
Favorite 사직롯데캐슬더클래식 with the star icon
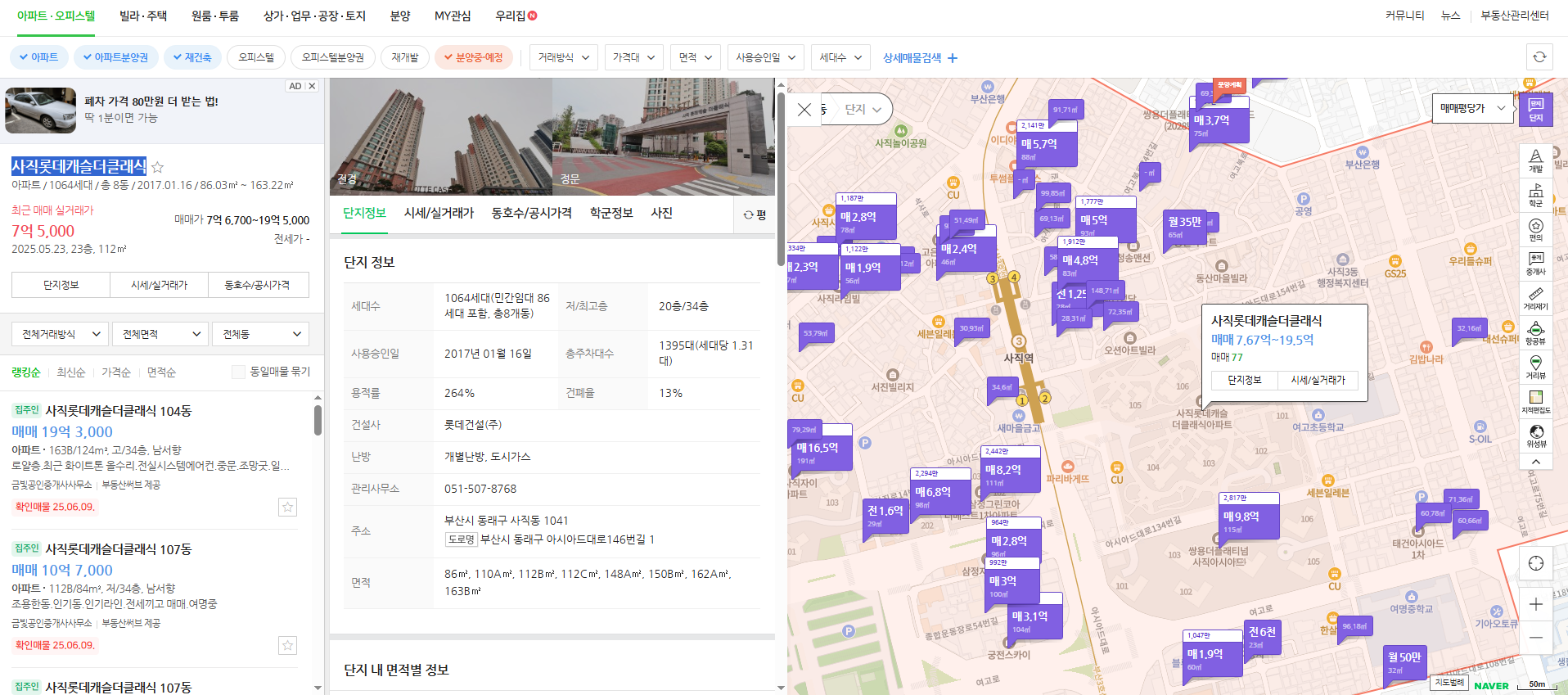tap(157, 167)
